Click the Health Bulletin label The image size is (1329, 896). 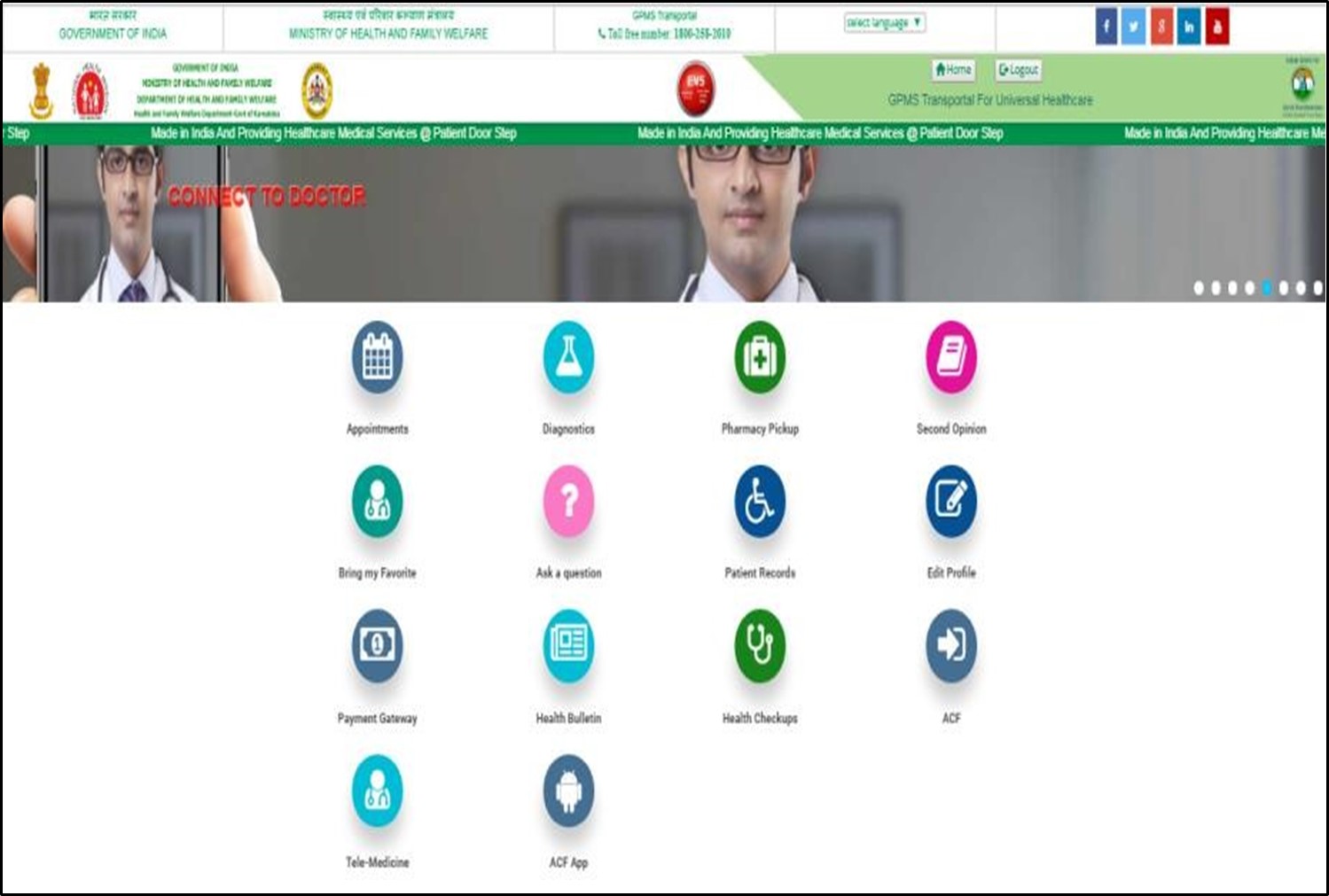[568, 719]
